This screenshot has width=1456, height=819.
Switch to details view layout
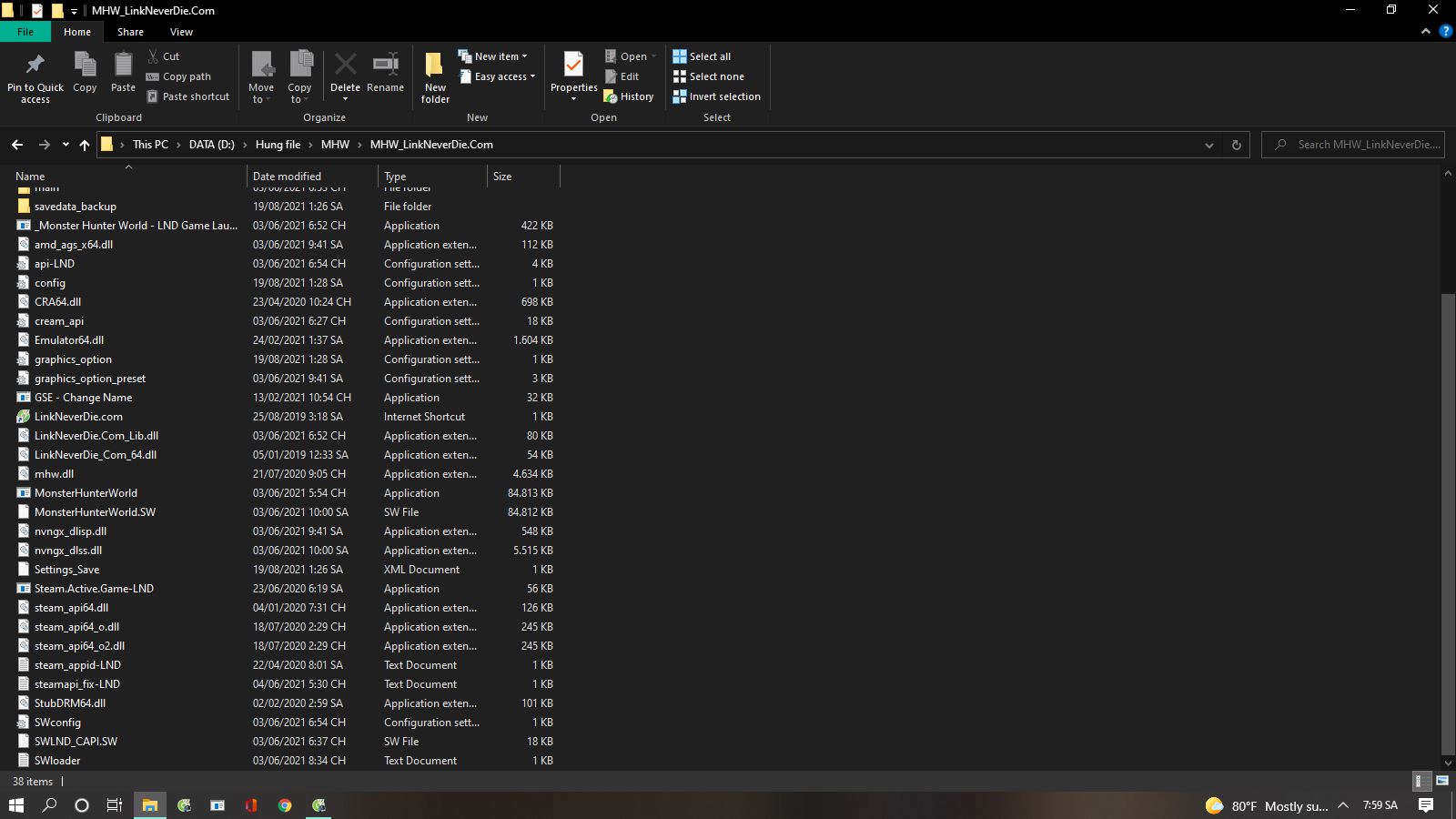tap(1420, 781)
